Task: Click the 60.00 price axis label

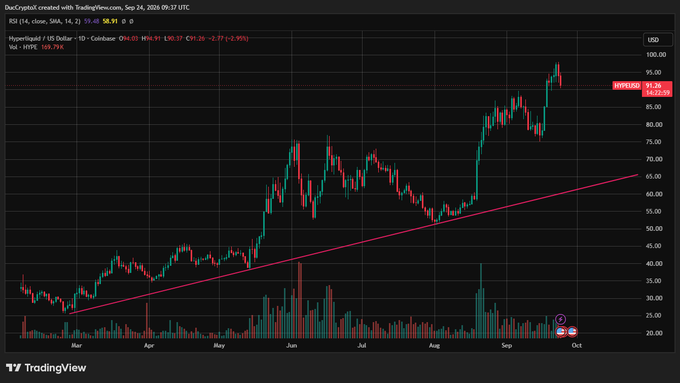Action: 654,194
